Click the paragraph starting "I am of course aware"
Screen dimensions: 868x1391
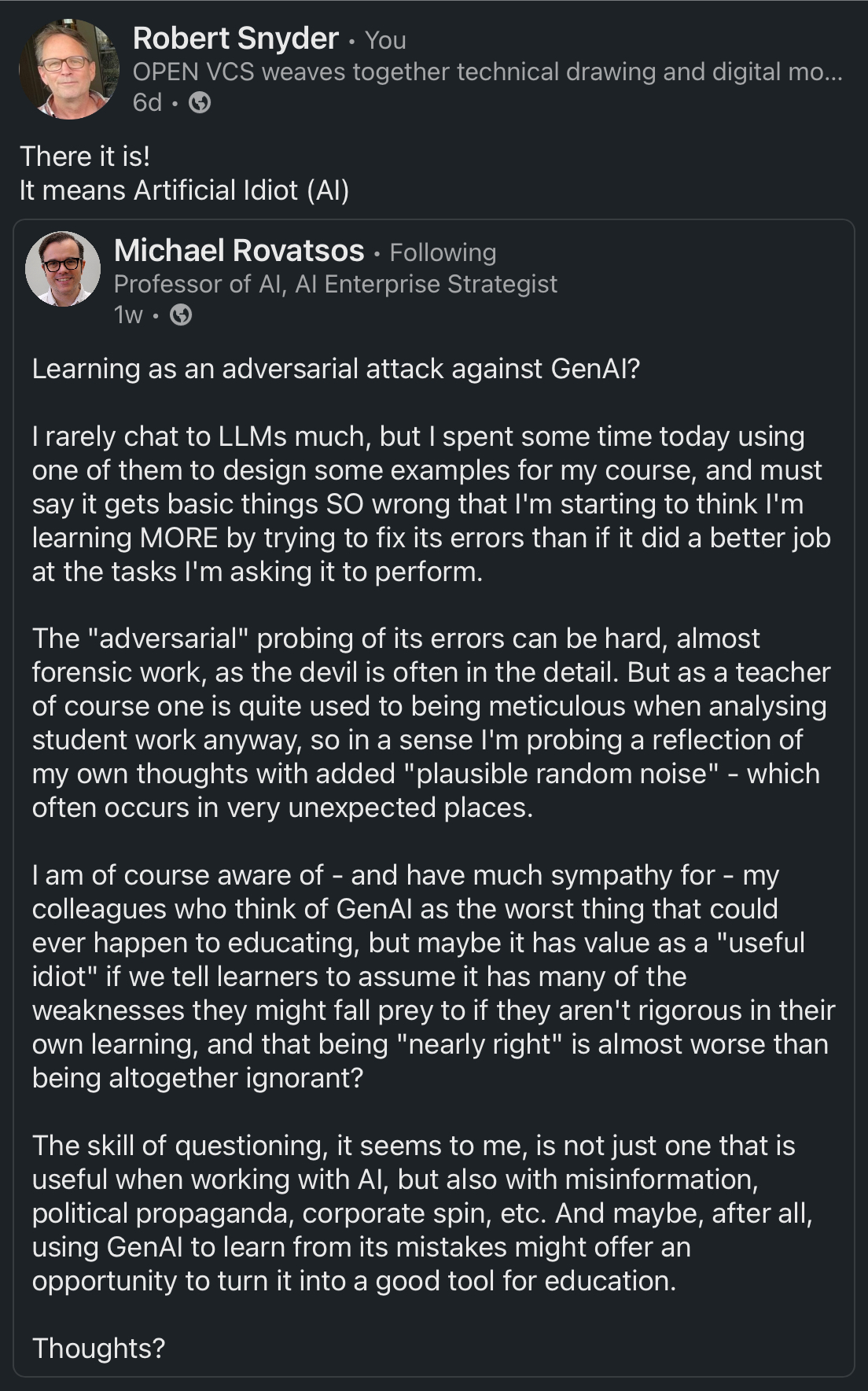(431, 975)
